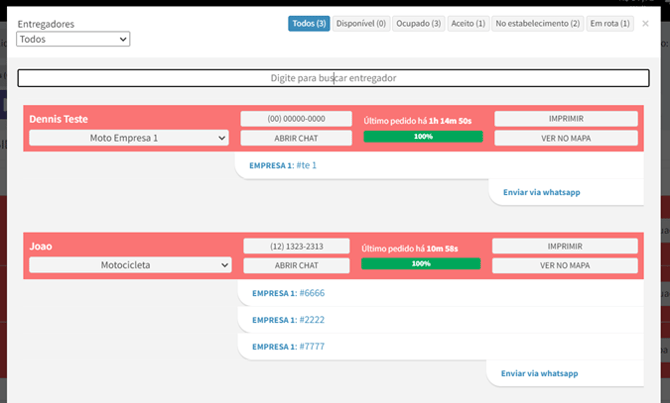
Task: Send Dennis Teste's orders via whatsapp
Action: point(541,191)
